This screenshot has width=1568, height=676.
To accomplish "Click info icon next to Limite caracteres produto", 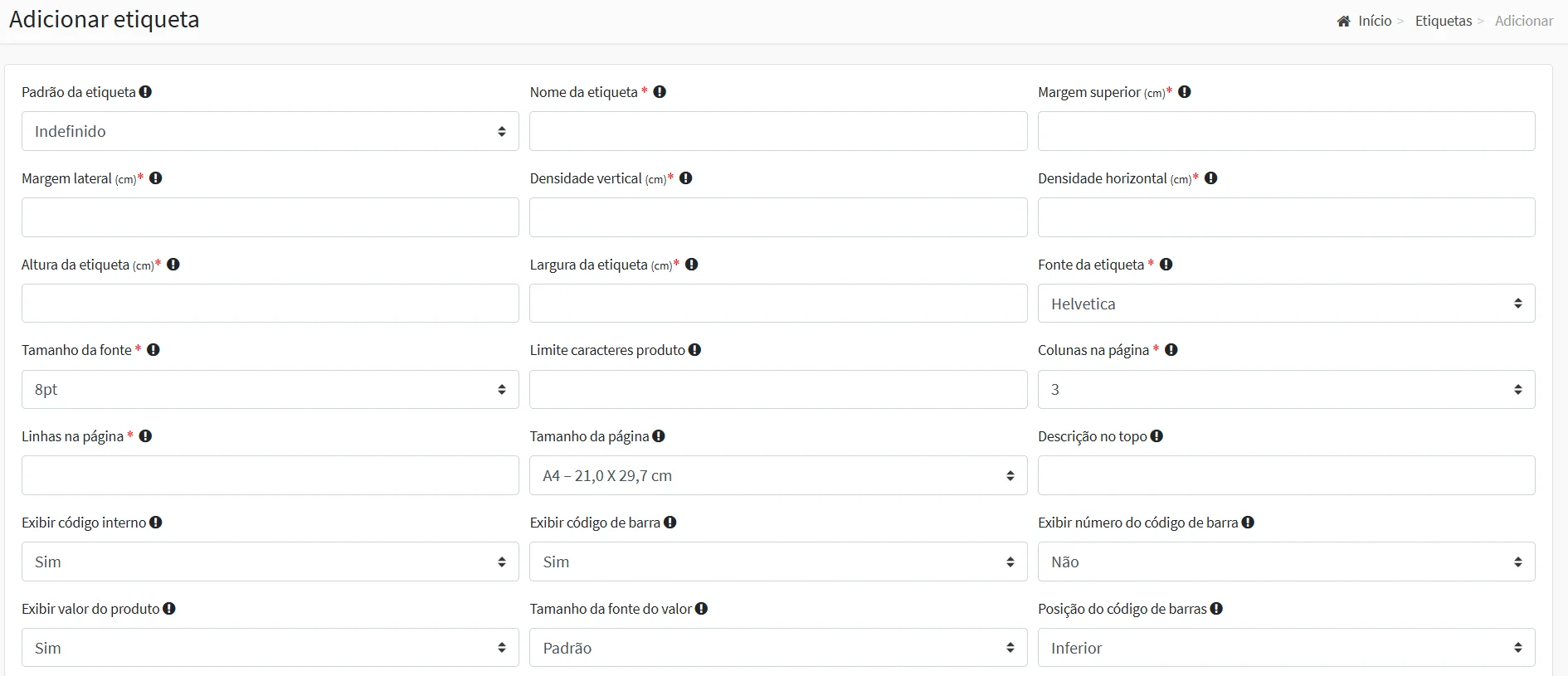I will [695, 350].
